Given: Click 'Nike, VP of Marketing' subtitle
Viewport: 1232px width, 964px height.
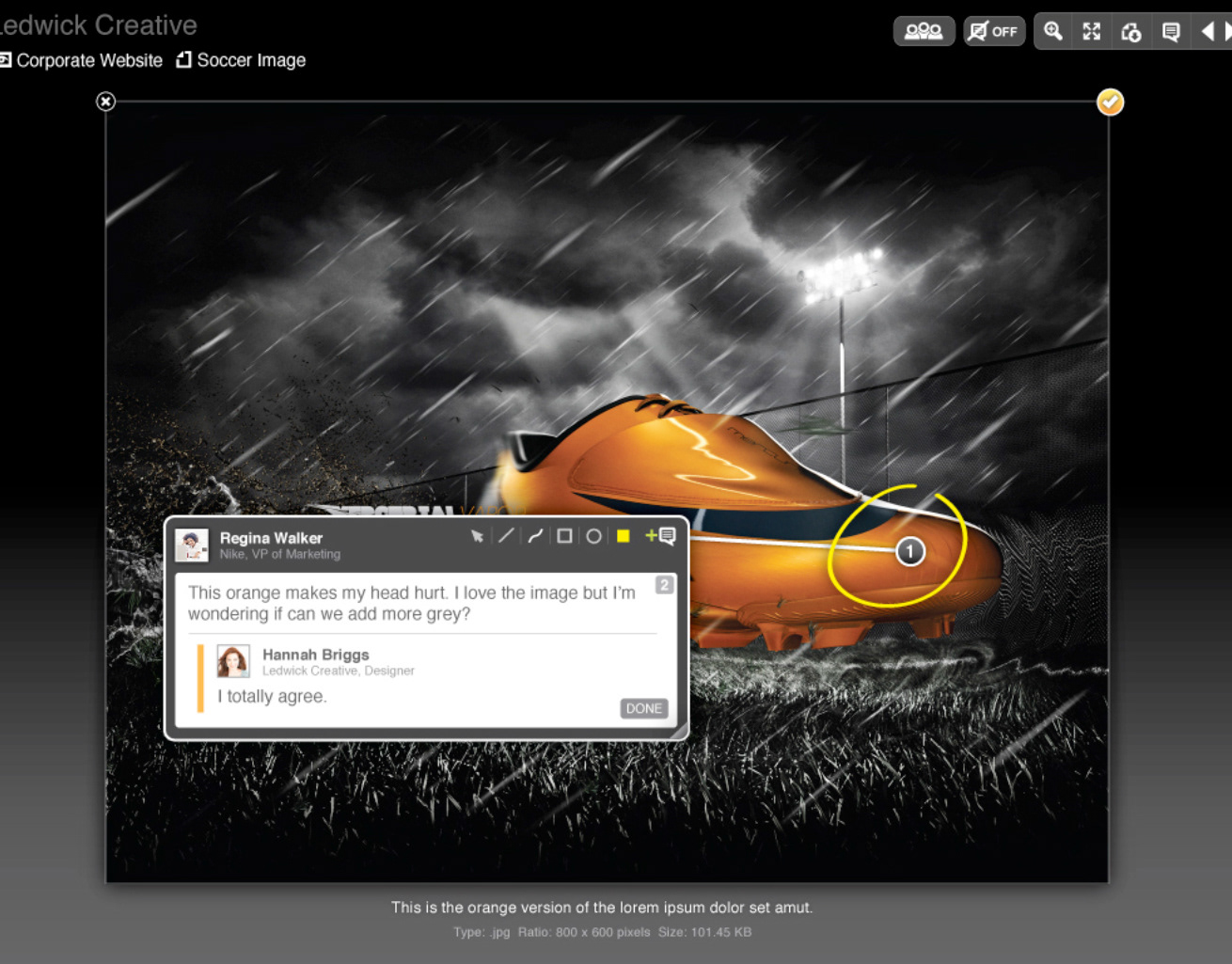Looking at the screenshot, I should tap(280, 554).
